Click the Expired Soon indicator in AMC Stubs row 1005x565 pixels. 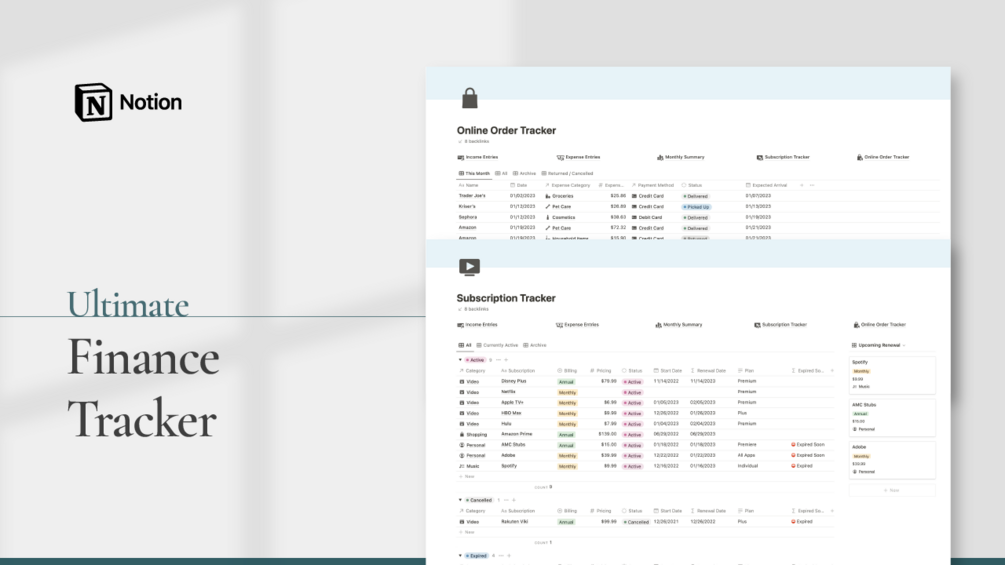(x=808, y=445)
